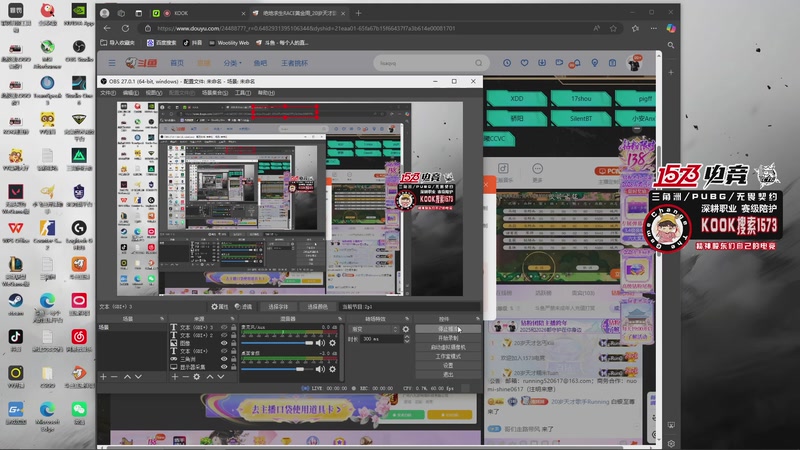The image size is (800, 450).
Task: Adjust the 麦克风/Aux volume slider
Action: 277,343
